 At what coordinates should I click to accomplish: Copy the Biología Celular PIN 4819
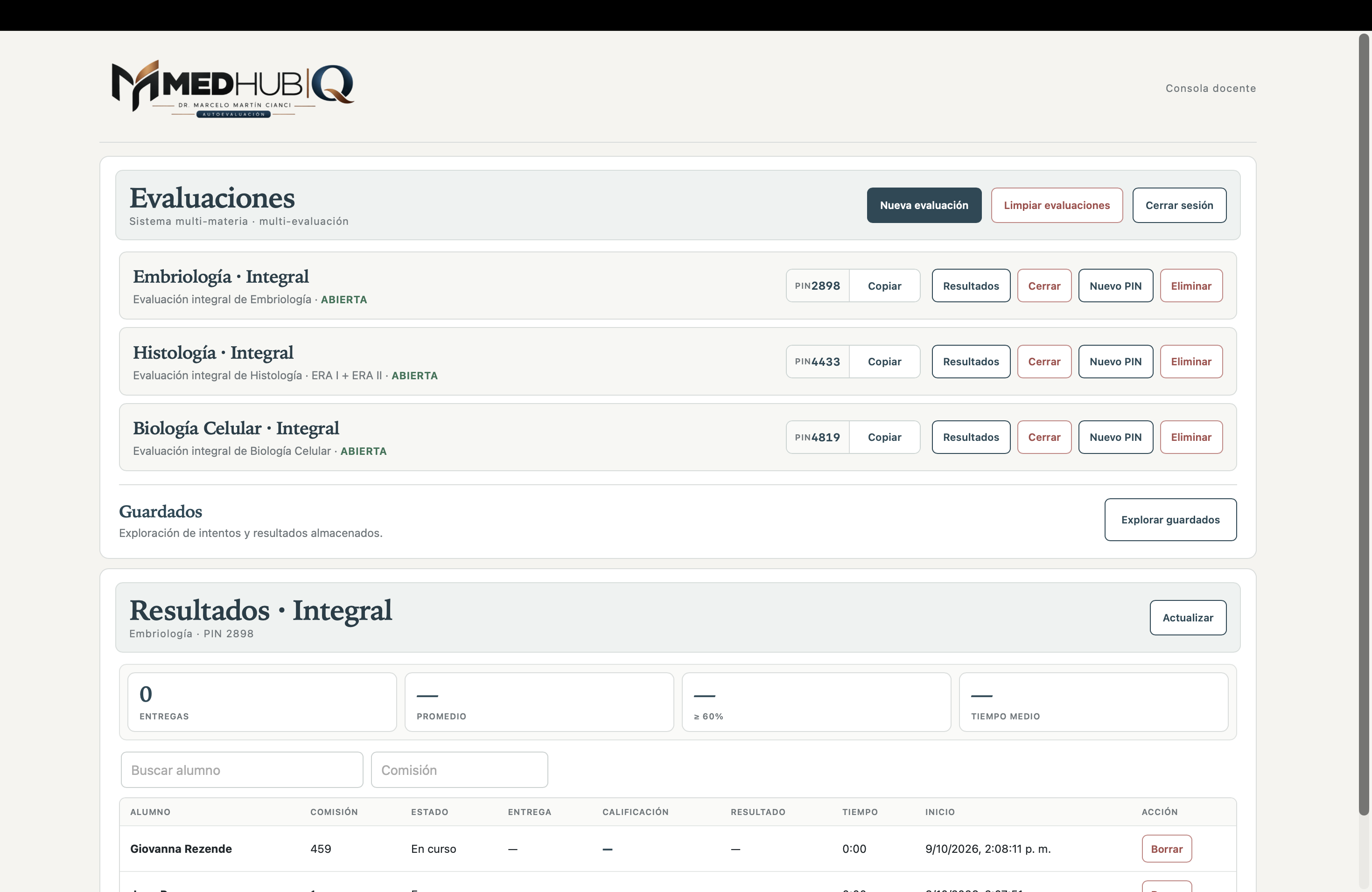pos(884,437)
